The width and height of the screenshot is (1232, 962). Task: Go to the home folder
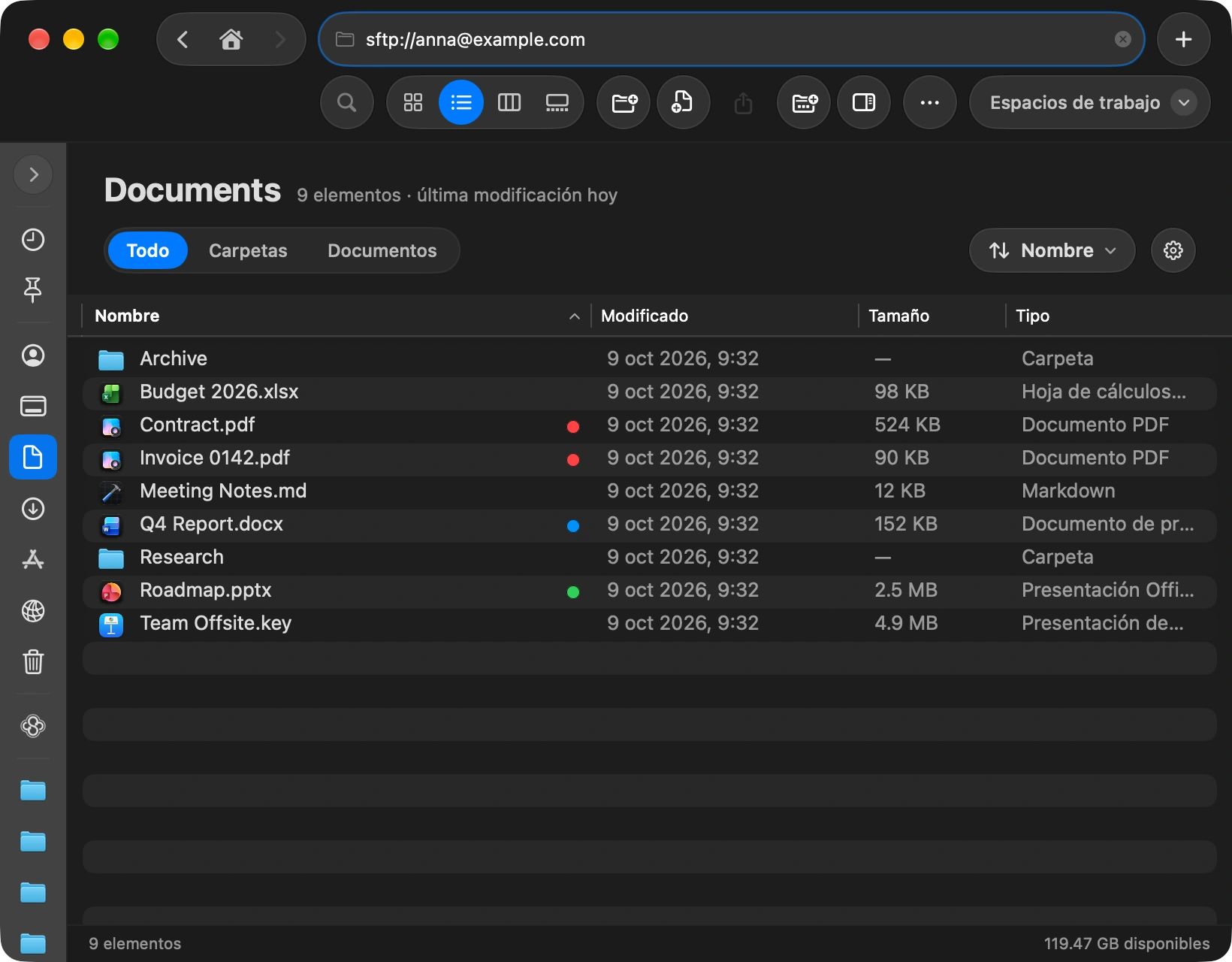click(x=231, y=39)
